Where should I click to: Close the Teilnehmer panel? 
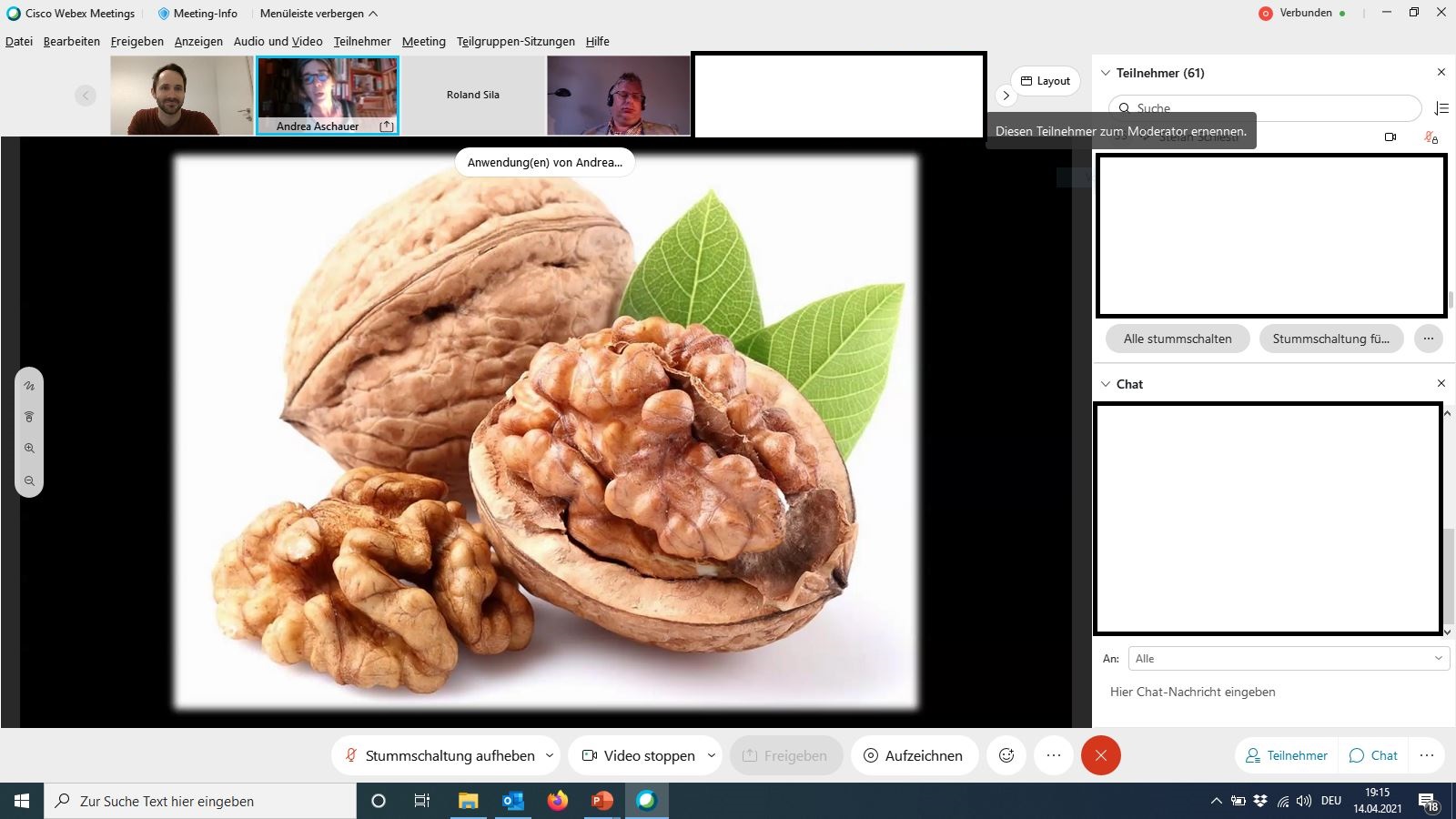(x=1441, y=73)
